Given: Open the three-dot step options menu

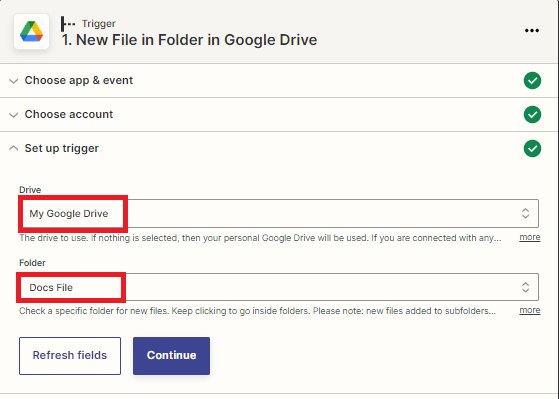Looking at the screenshot, I should pos(532,31).
